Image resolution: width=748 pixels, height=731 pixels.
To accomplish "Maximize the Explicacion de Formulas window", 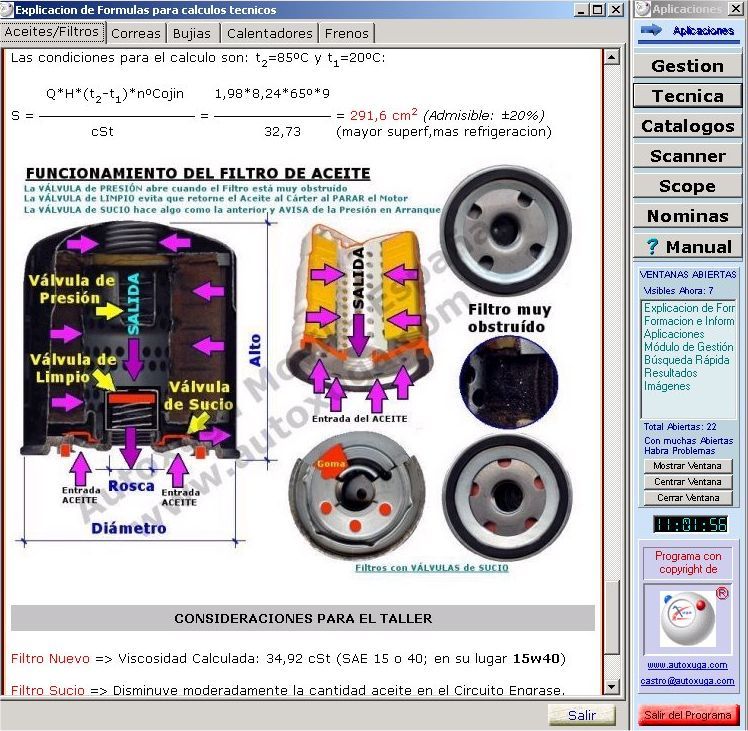I will click(597, 10).
